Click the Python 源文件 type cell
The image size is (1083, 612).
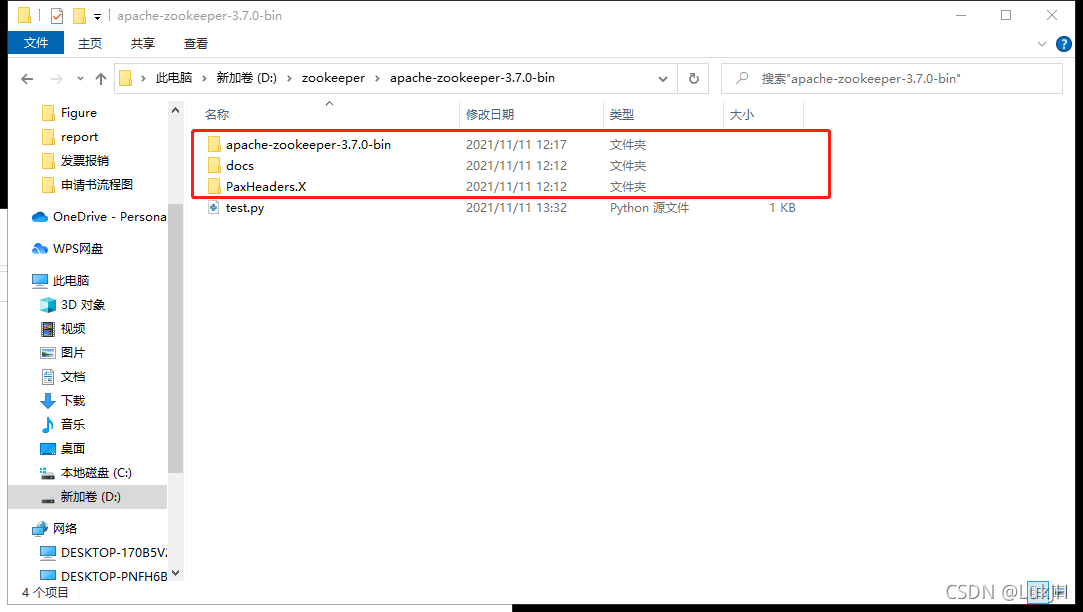click(649, 208)
